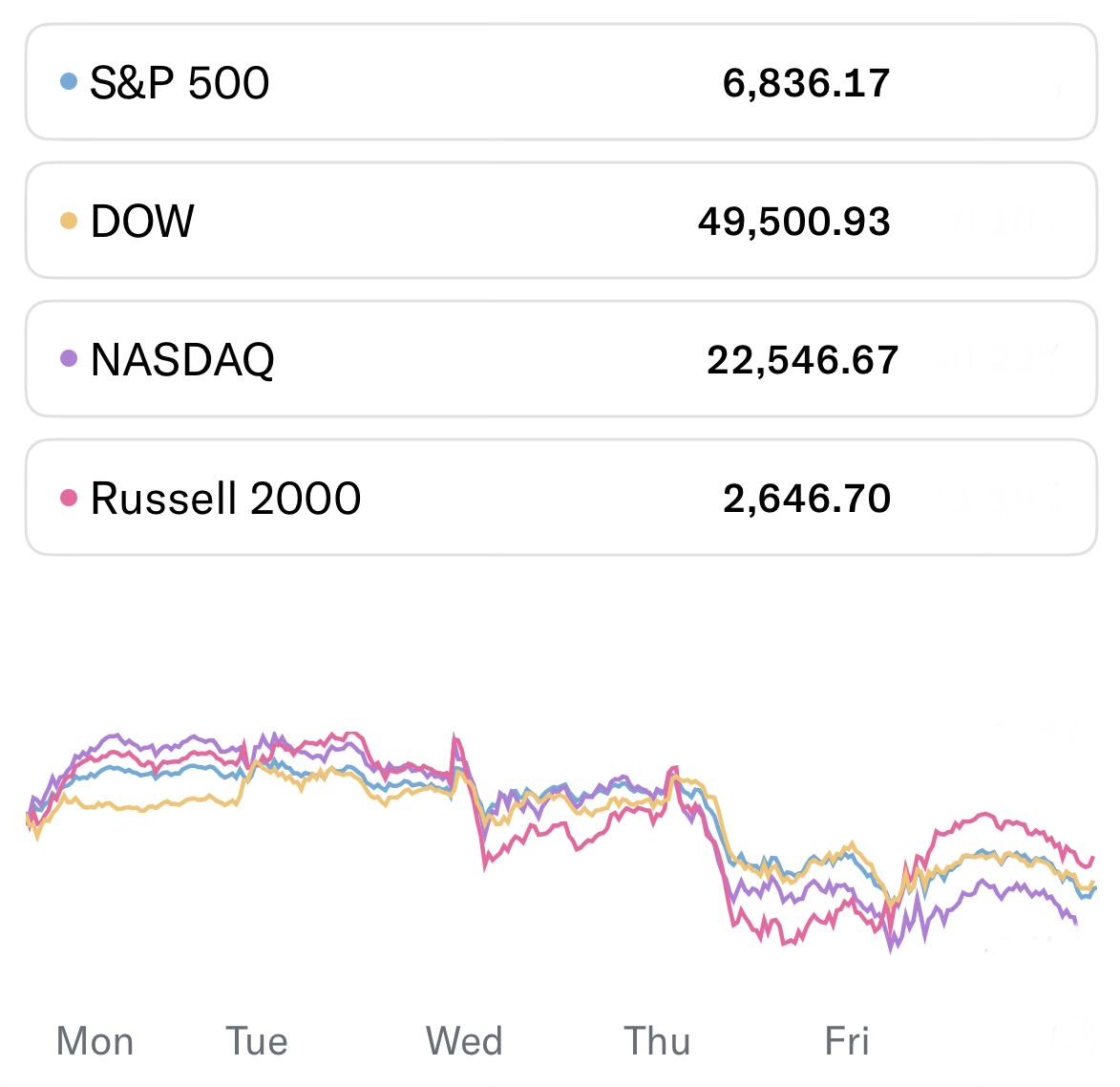Jump to Wed on the chart axis
This screenshot has height=1087, width=1120.
(x=464, y=1041)
